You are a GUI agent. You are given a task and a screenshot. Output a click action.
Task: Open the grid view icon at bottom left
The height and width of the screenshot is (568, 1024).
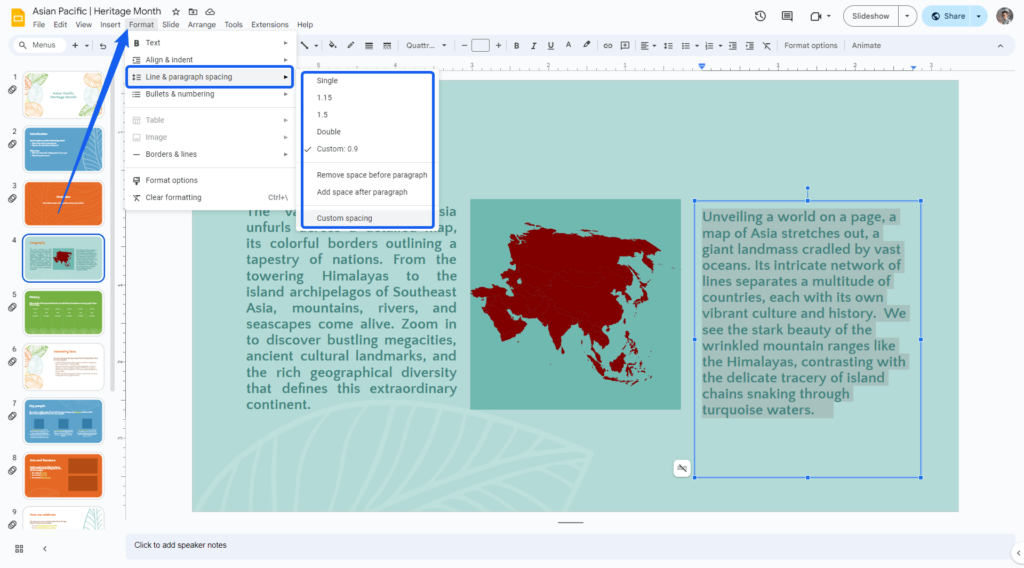pos(19,548)
